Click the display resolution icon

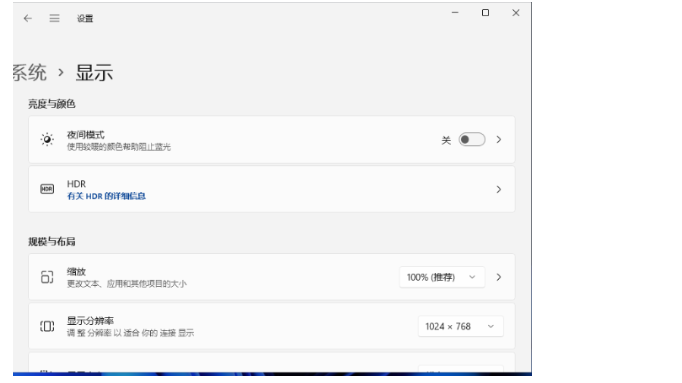47,326
